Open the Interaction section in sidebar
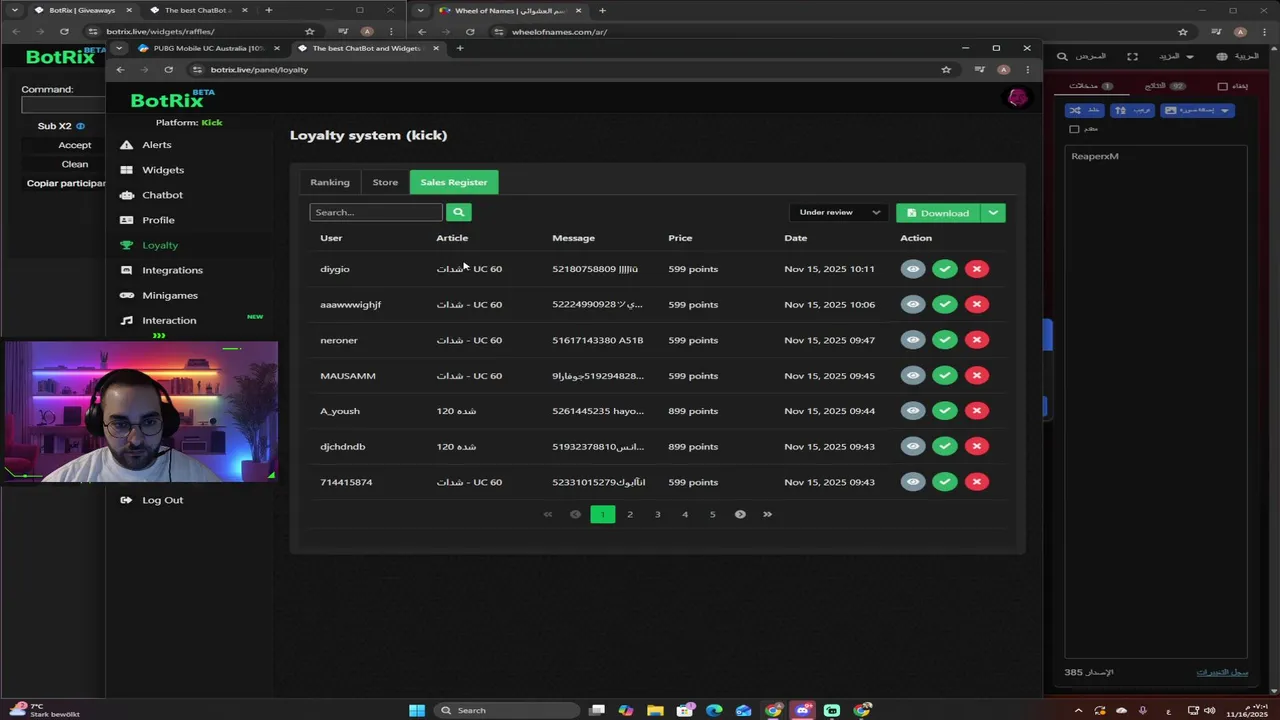The height and width of the screenshot is (720, 1280). (x=169, y=320)
